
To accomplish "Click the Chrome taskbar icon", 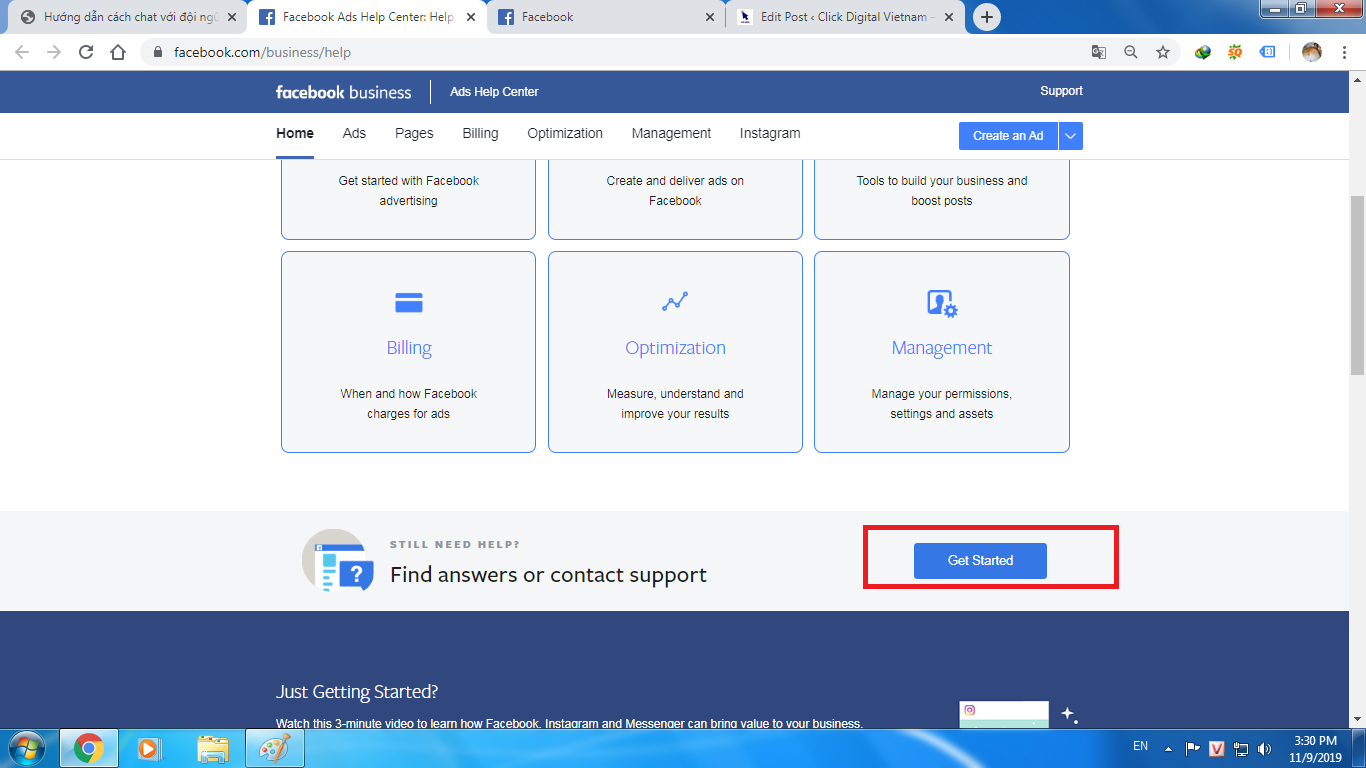I will point(89,748).
